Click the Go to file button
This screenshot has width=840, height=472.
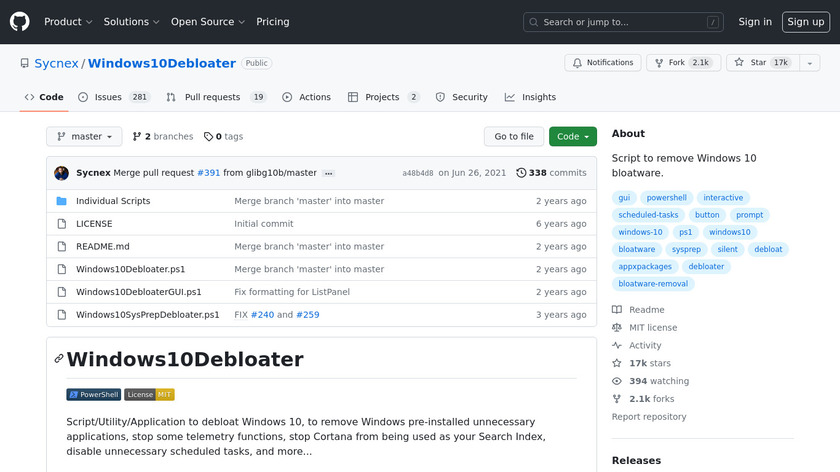coord(514,137)
